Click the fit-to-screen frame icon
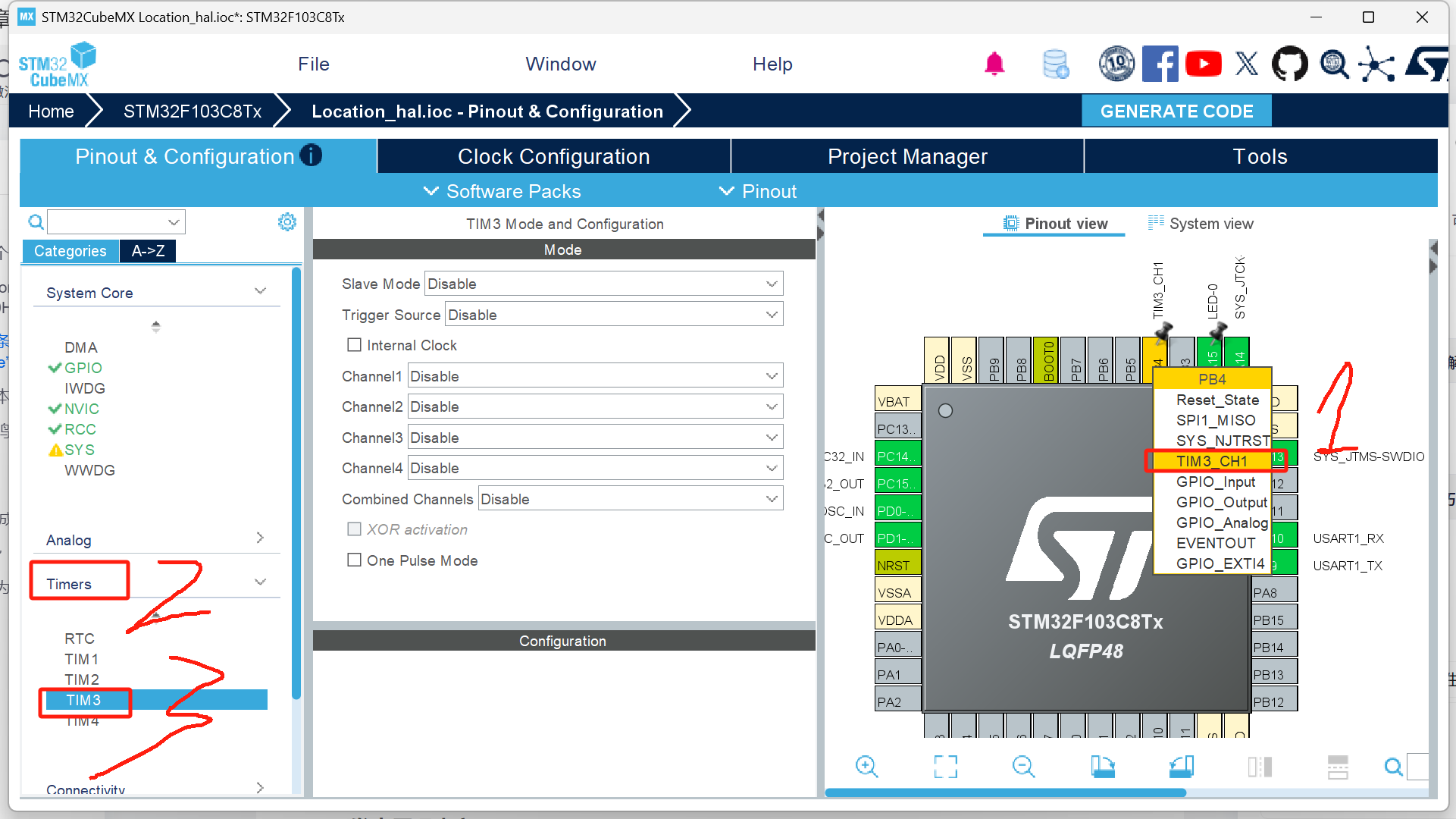Screen dimensions: 1456x819 coord(945,767)
